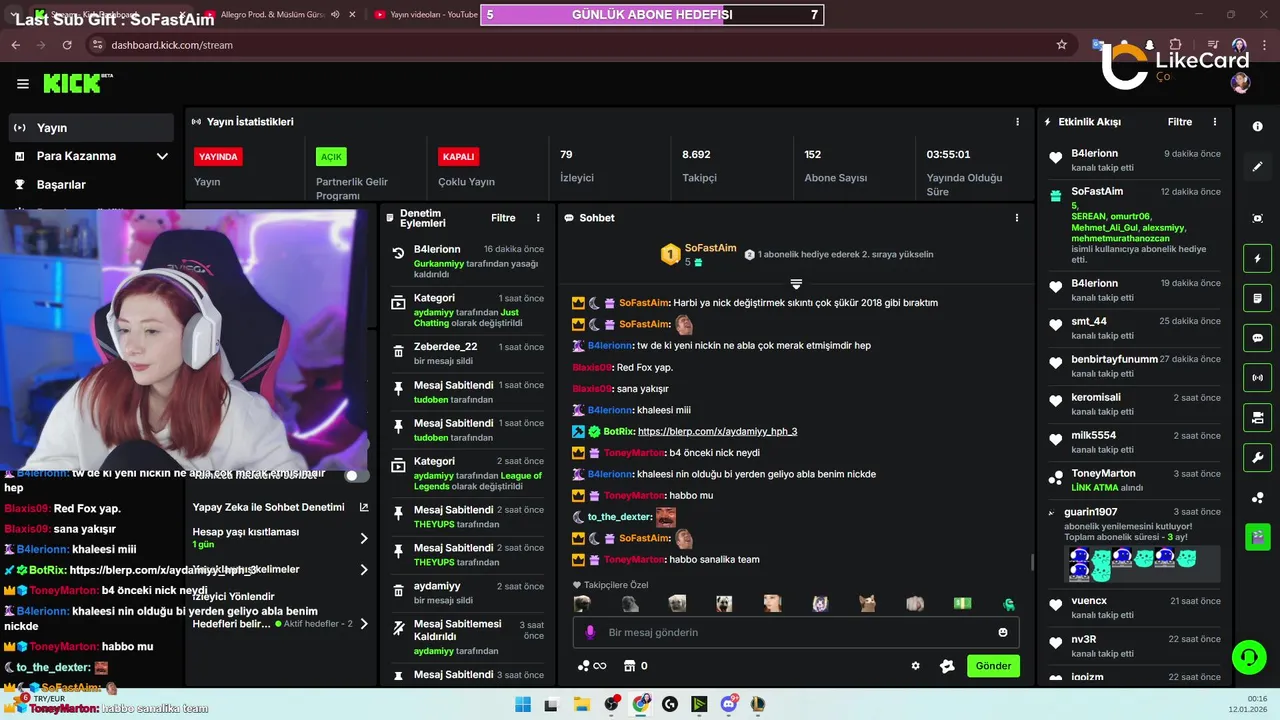Click the ToneyMarton name in activity feed
Screen dimensions: 1280x720
[x=1103, y=473]
